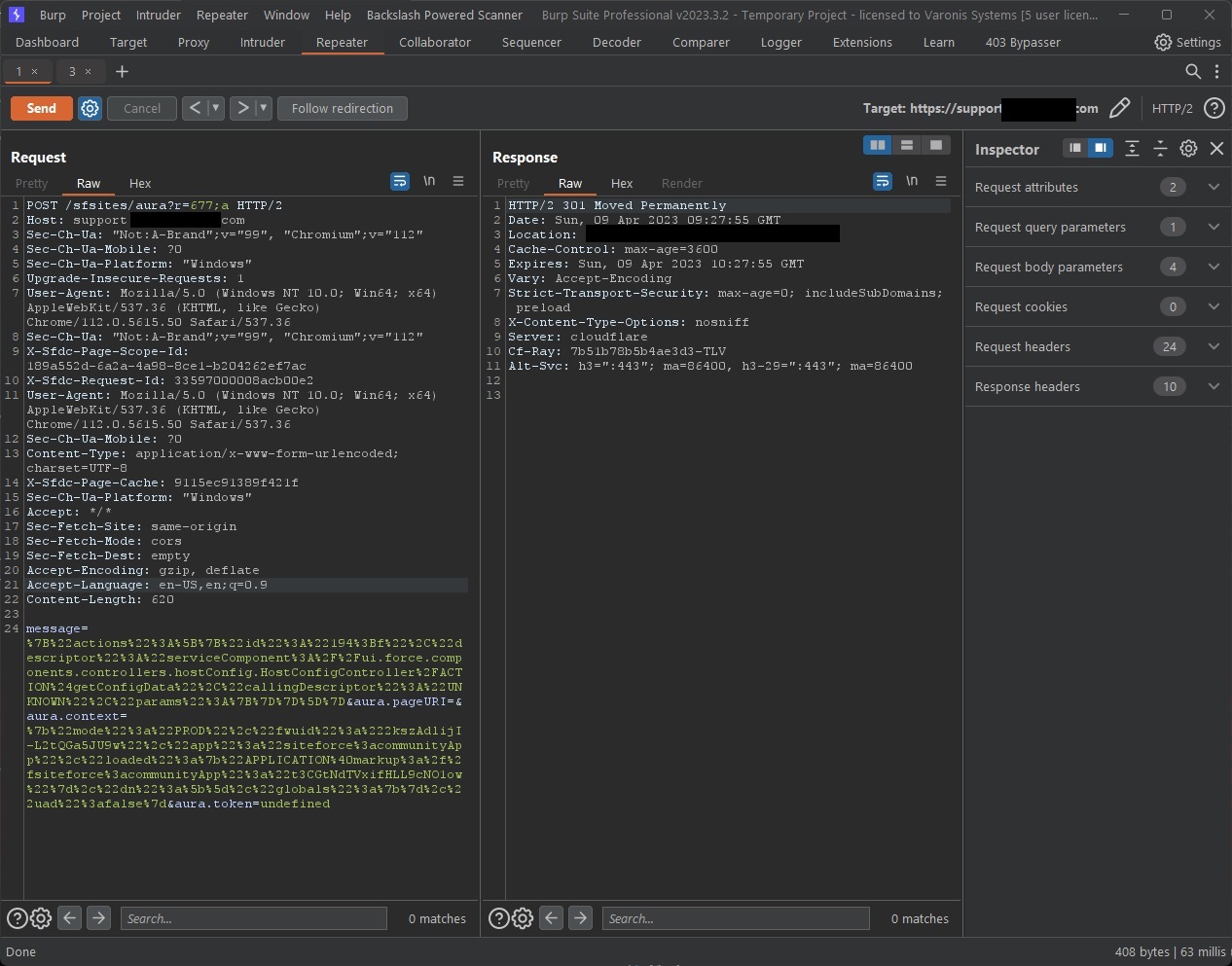Select response Render view tab

pos(682,183)
